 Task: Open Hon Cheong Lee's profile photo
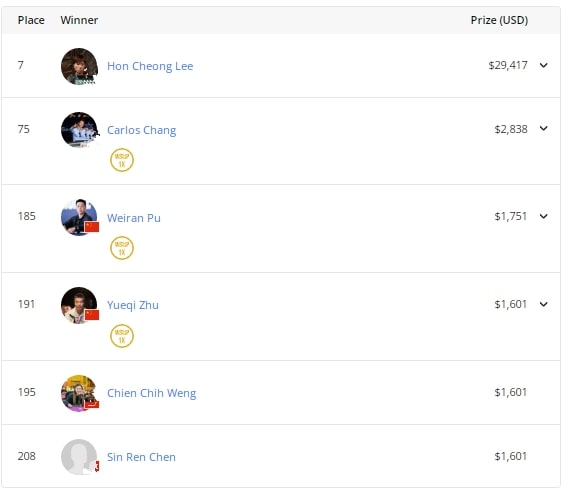79,66
